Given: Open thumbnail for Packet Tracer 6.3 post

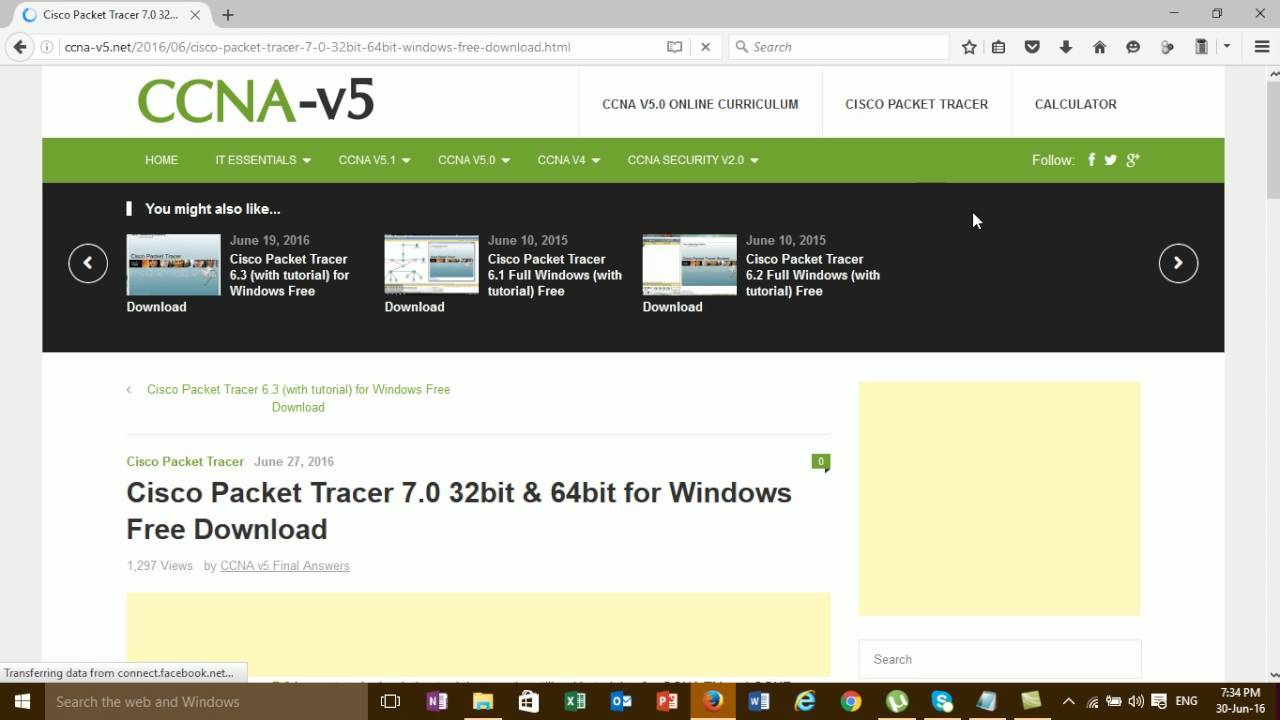Looking at the screenshot, I should coord(173,265).
